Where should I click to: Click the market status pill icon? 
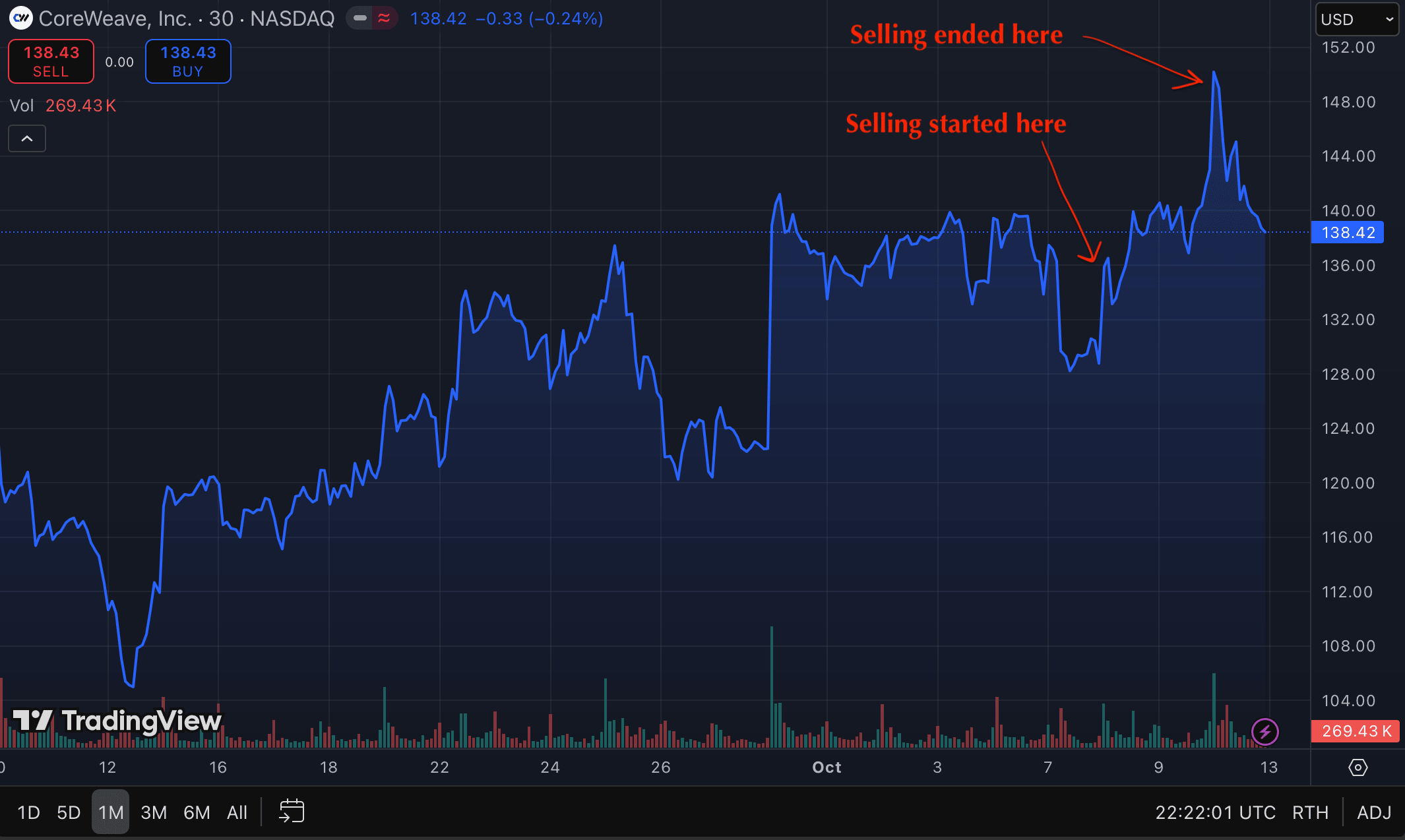[x=360, y=18]
